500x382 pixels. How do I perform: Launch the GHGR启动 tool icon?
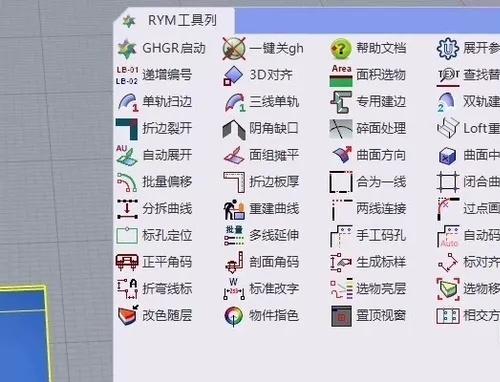pos(127,48)
